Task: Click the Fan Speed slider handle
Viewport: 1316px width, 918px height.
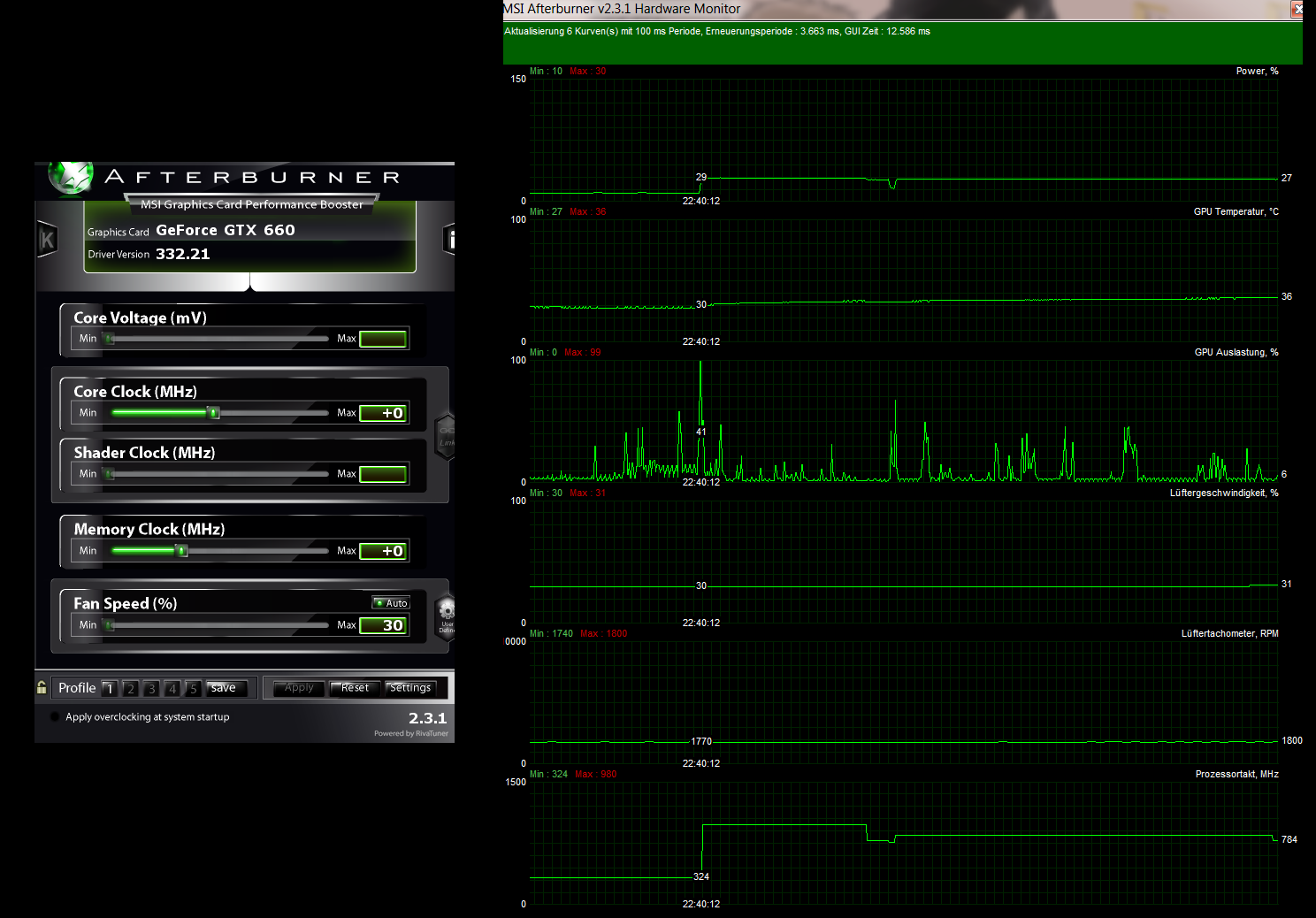Action: tap(110, 625)
